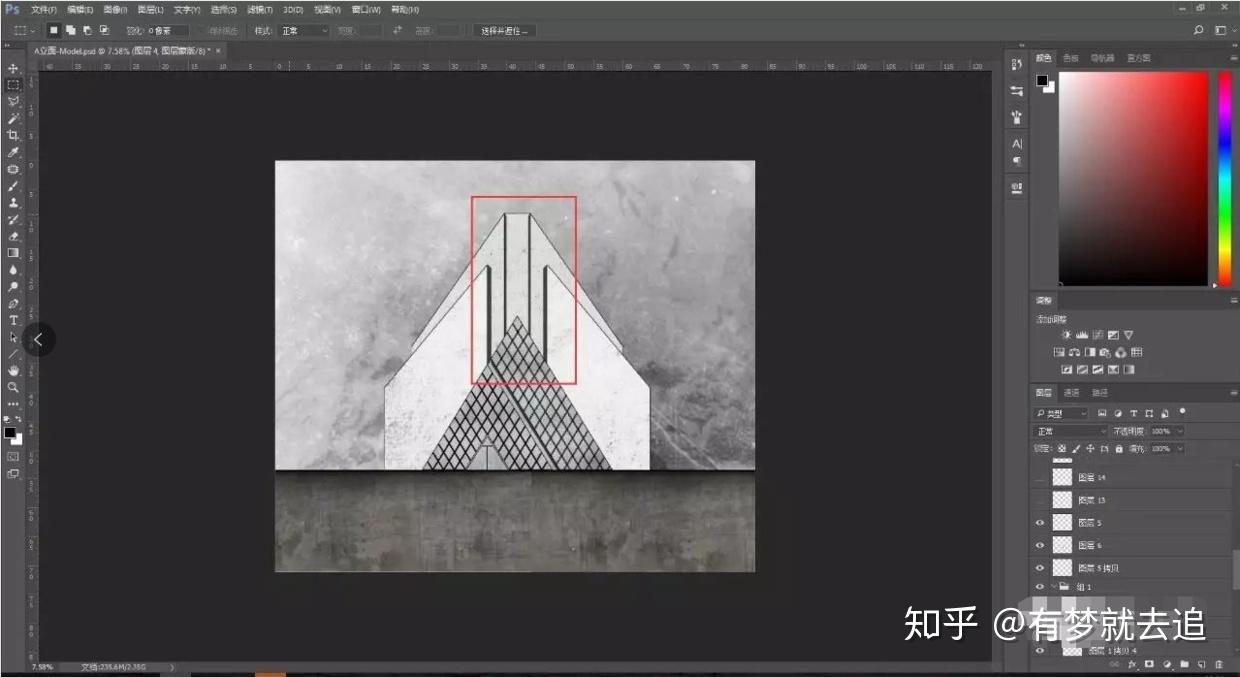The width and height of the screenshot is (1240, 677).
Task: Click the left arrow overlay previous button
Action: (x=38, y=339)
